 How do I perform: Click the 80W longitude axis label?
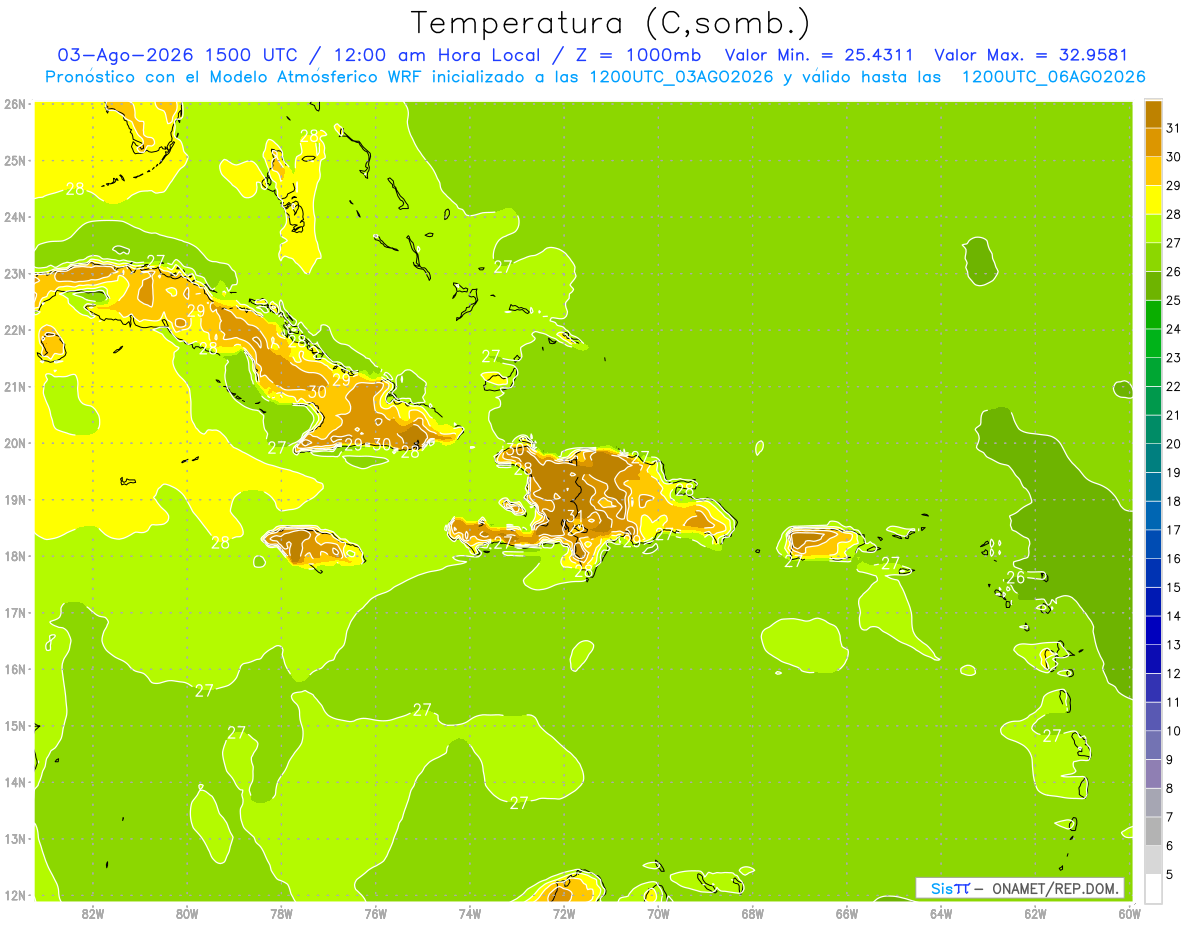[x=187, y=913]
